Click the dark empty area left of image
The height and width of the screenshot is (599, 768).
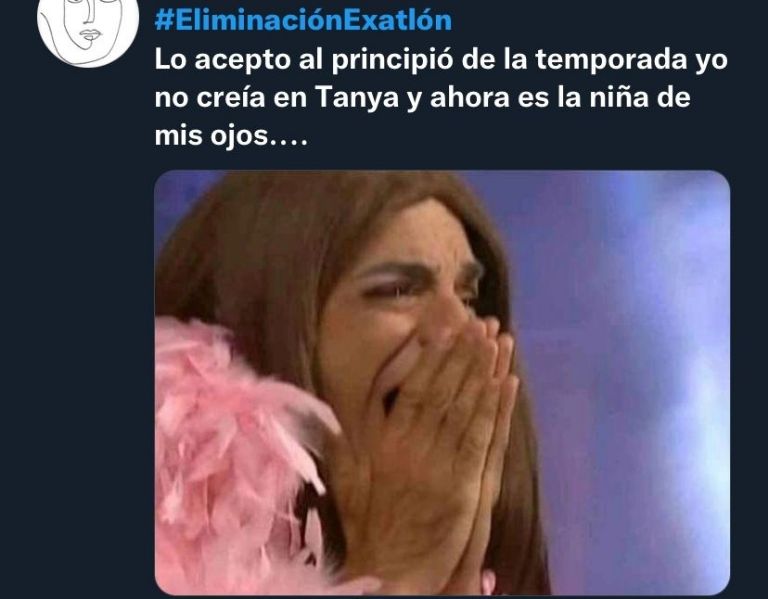(x=77, y=382)
